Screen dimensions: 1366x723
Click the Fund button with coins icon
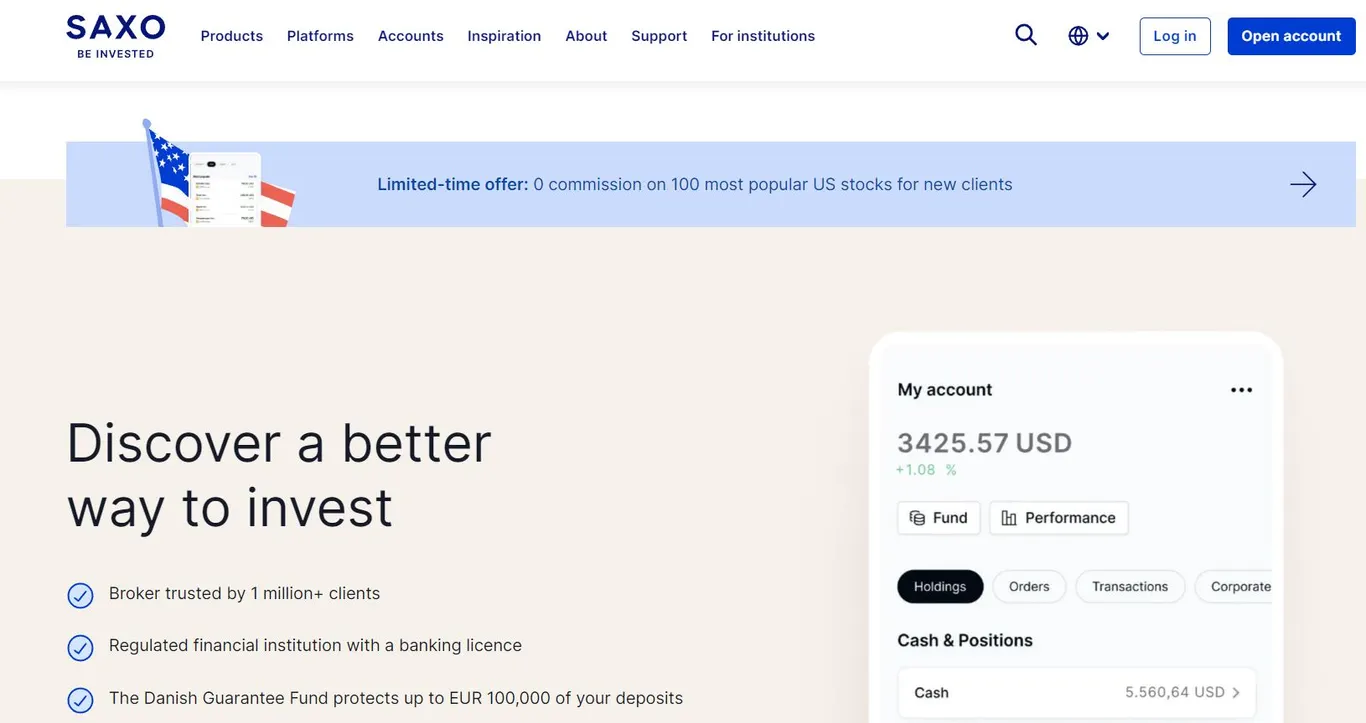tap(938, 518)
